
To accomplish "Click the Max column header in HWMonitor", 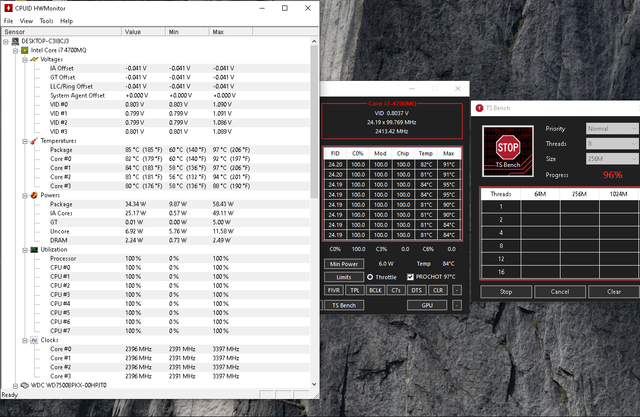I will (x=231, y=31).
